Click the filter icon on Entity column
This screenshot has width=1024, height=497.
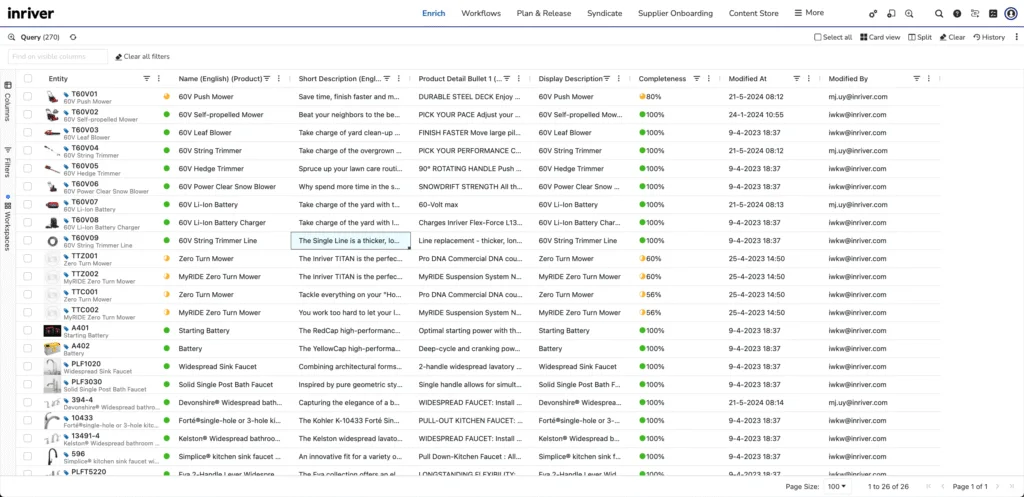[x=146, y=78]
